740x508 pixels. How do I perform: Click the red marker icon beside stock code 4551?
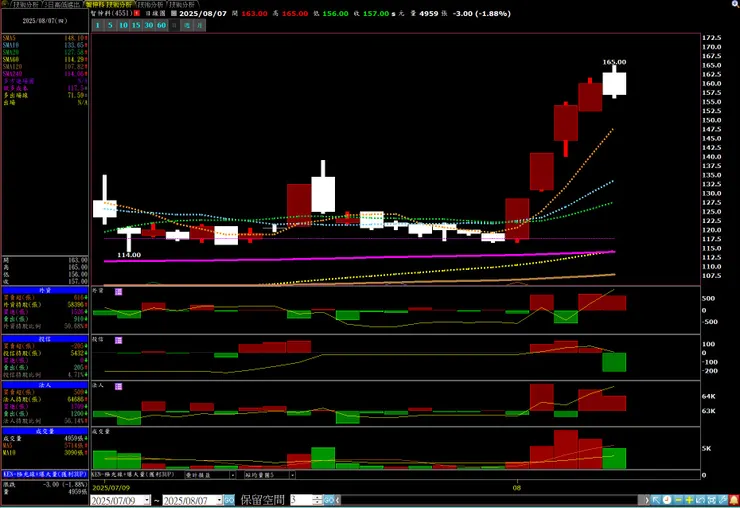(x=136, y=13)
